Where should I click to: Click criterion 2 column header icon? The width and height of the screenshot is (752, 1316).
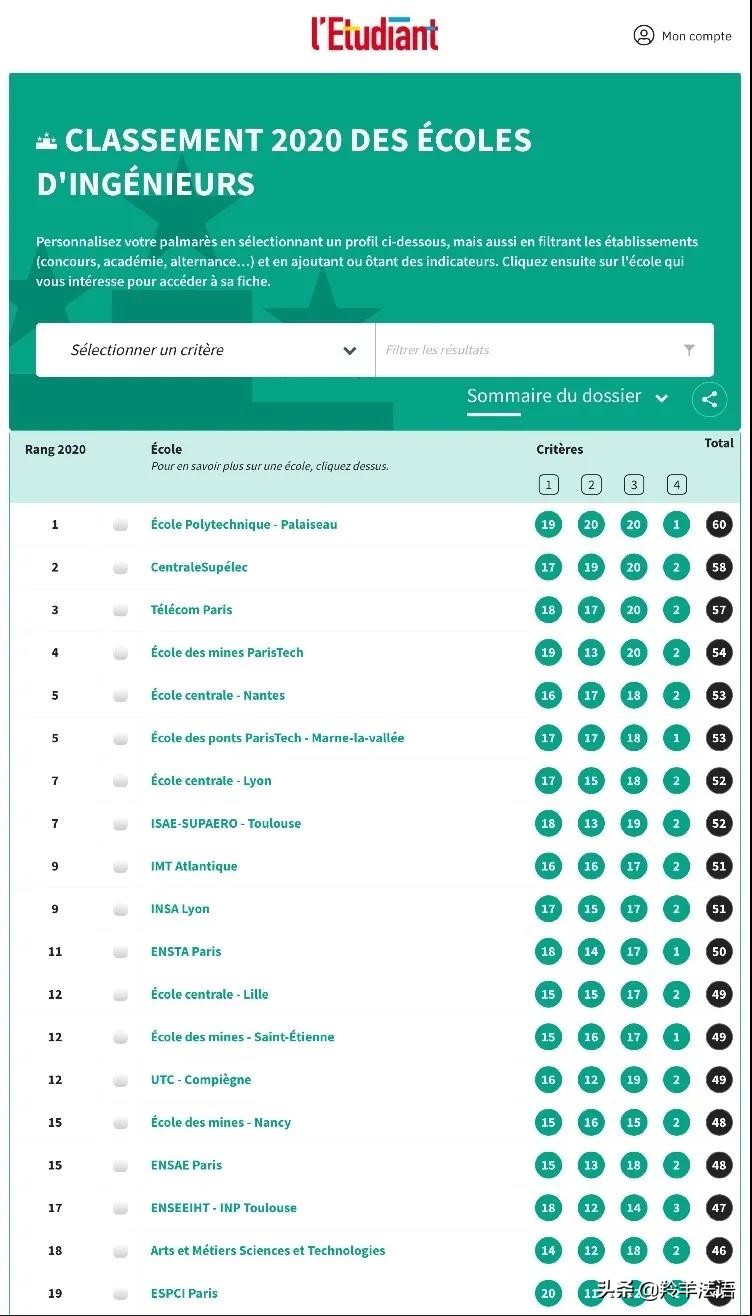coord(591,485)
